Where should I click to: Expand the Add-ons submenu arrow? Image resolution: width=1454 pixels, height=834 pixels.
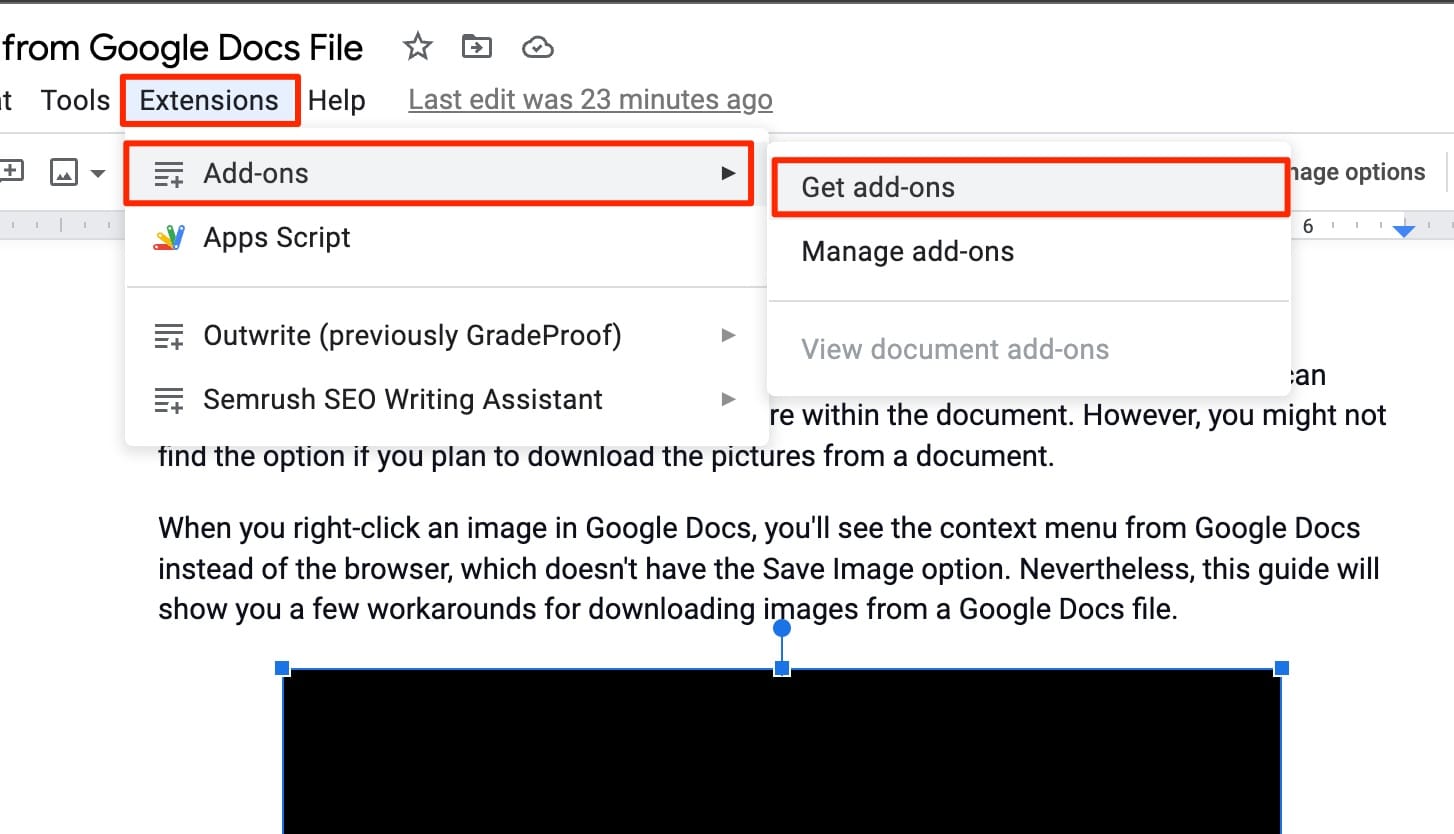coord(729,174)
